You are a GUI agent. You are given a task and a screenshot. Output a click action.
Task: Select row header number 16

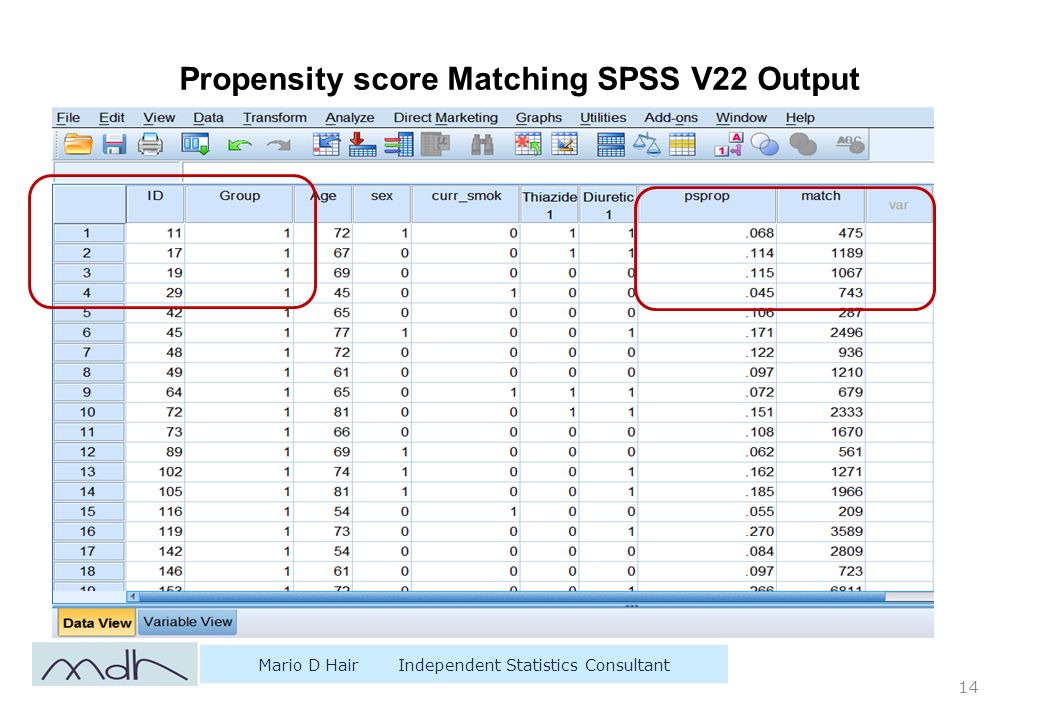click(88, 531)
